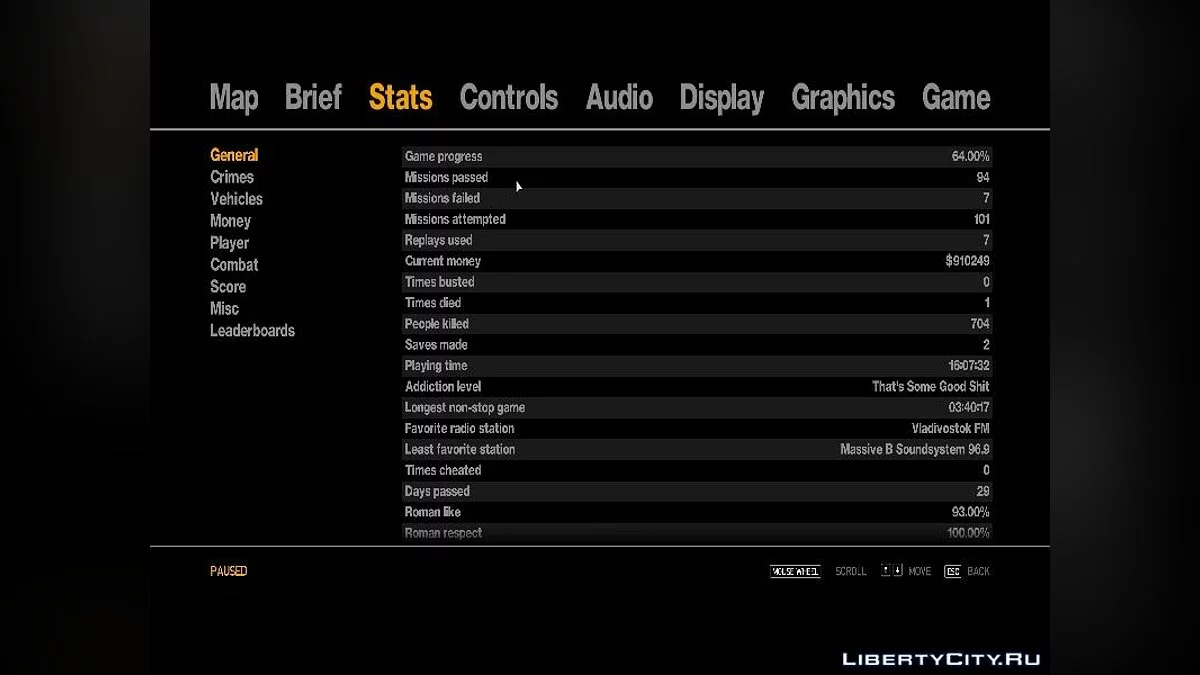Go to the Audio tab
The width and height of the screenshot is (1200, 675).
(x=619, y=98)
